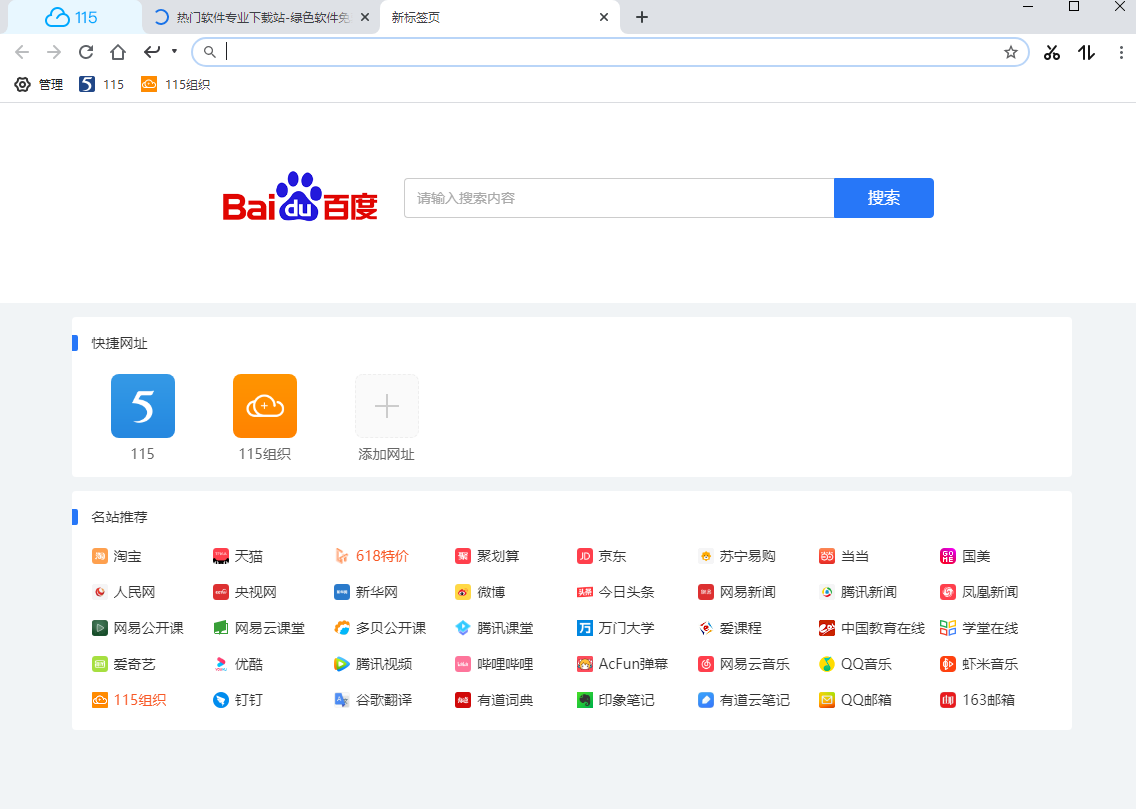Focus the Baidu search input field
The width and height of the screenshot is (1136, 809).
[618, 198]
